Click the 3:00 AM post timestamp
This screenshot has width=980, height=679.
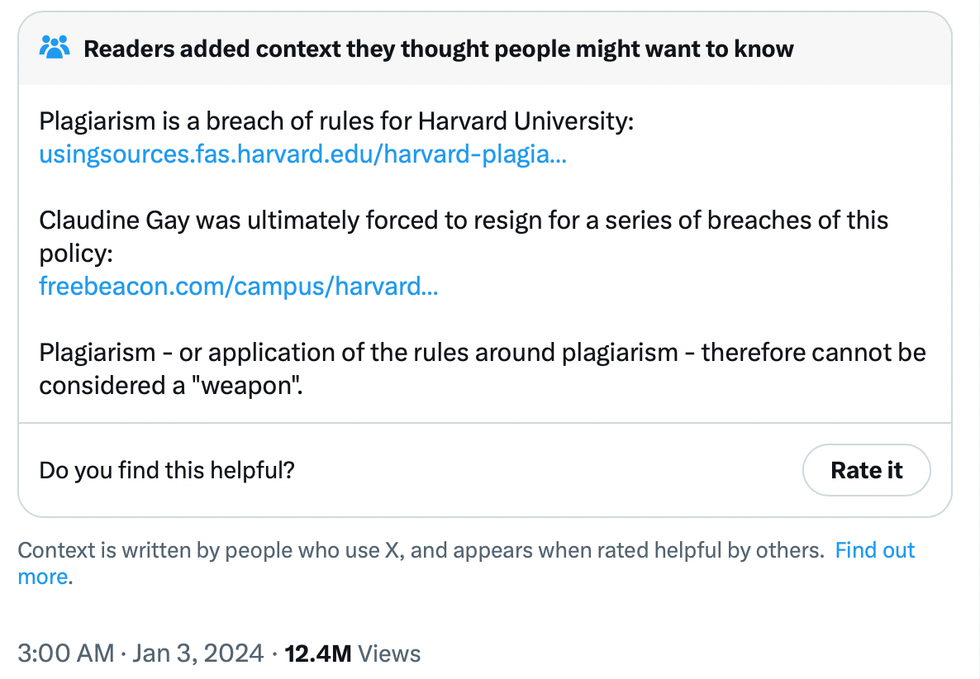coord(66,654)
